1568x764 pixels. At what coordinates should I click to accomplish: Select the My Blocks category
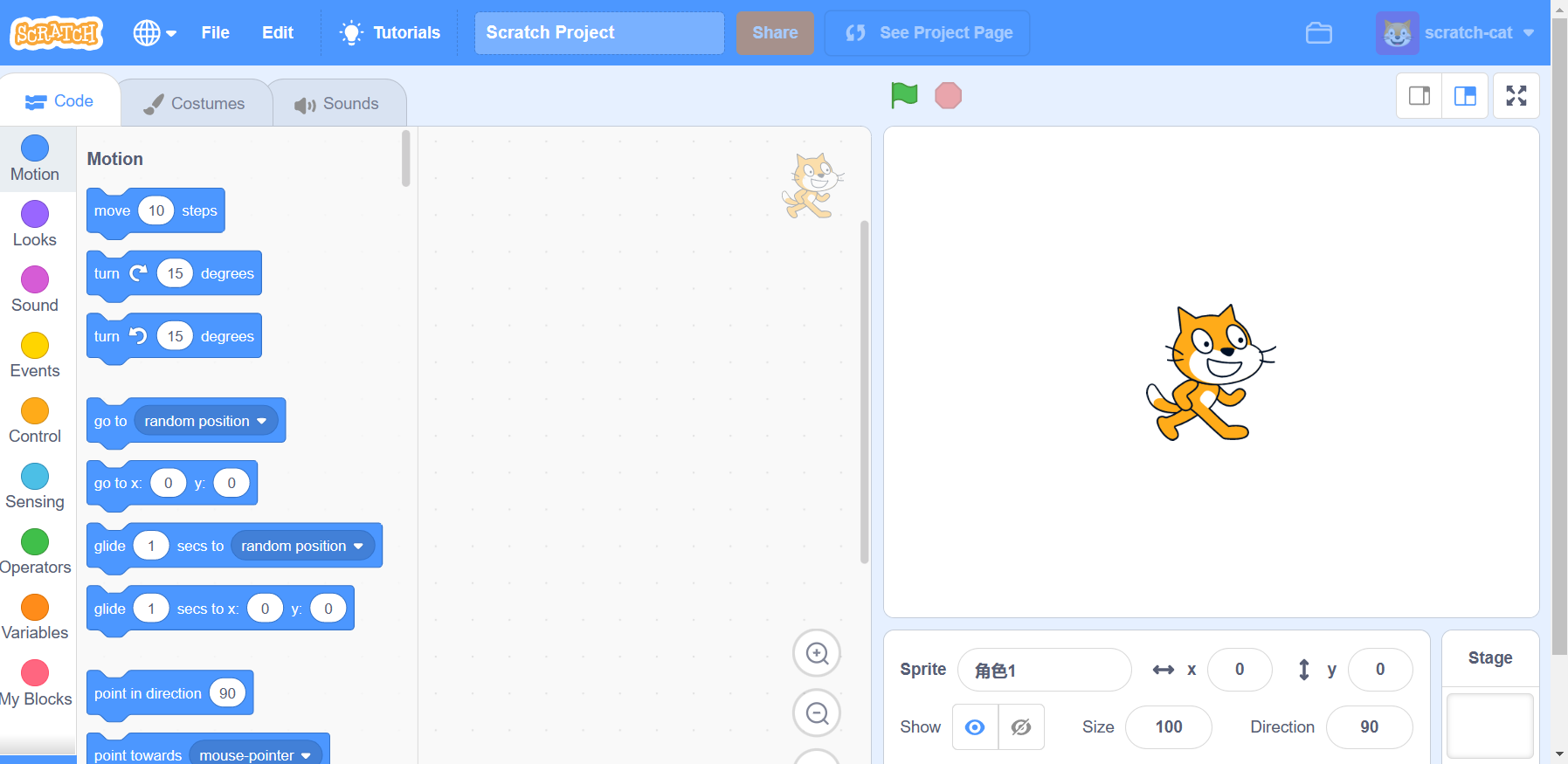coord(35,684)
